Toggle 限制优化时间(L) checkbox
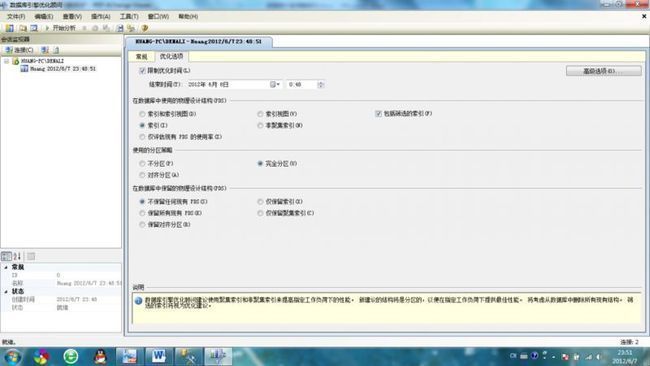 click(x=142, y=70)
